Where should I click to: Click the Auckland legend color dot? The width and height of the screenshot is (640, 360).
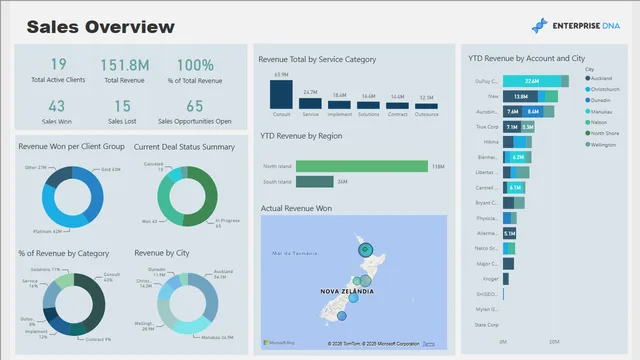coord(588,78)
